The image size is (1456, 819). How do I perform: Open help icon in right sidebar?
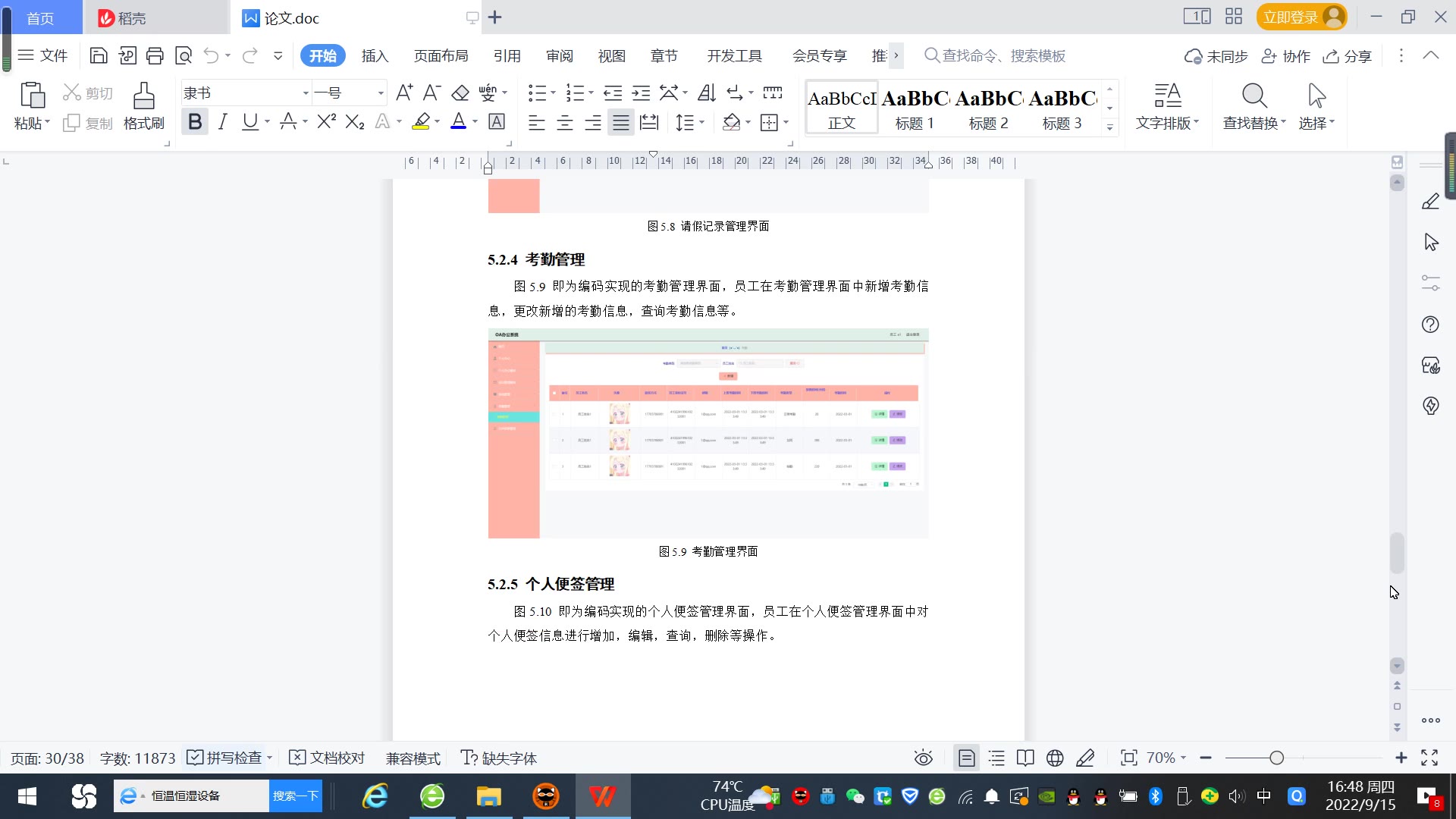1430,325
